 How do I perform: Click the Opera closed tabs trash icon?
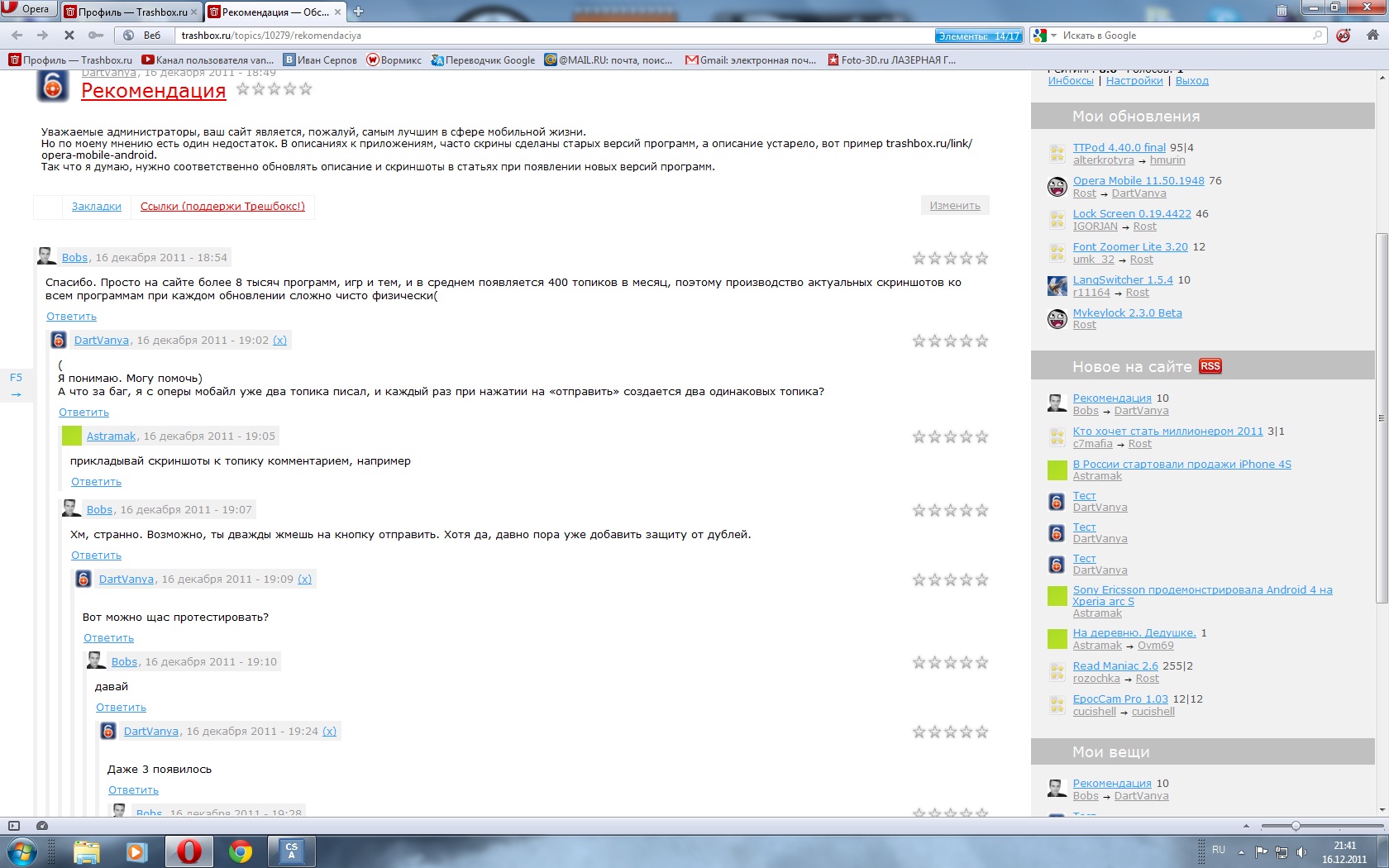1282,11
